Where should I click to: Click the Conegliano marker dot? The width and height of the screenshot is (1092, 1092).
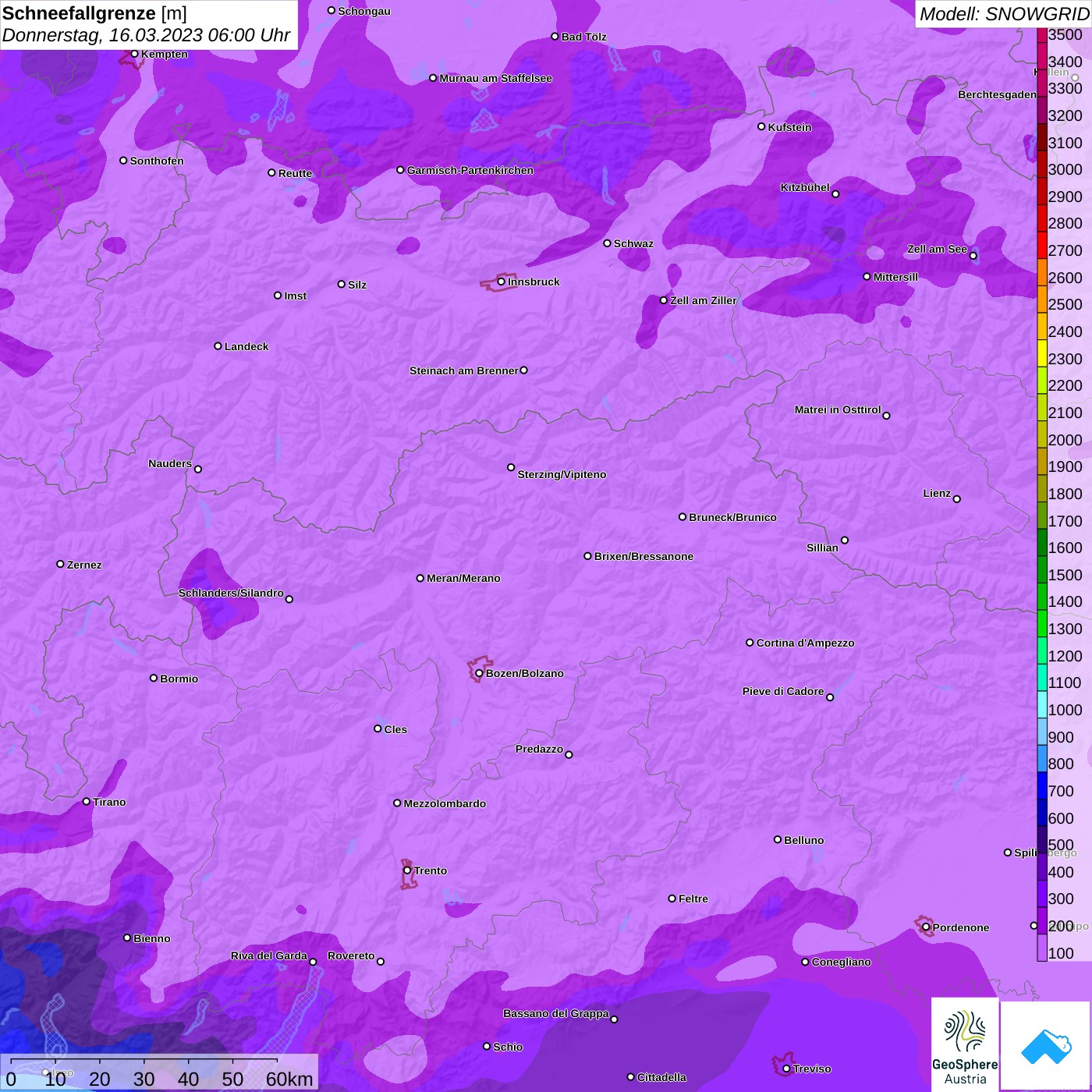(x=805, y=962)
